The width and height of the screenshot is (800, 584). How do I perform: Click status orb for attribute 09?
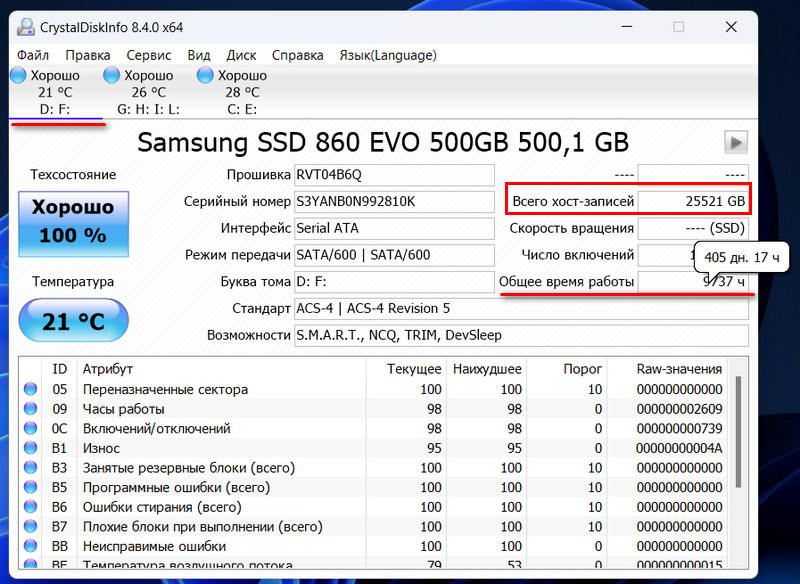(31, 409)
